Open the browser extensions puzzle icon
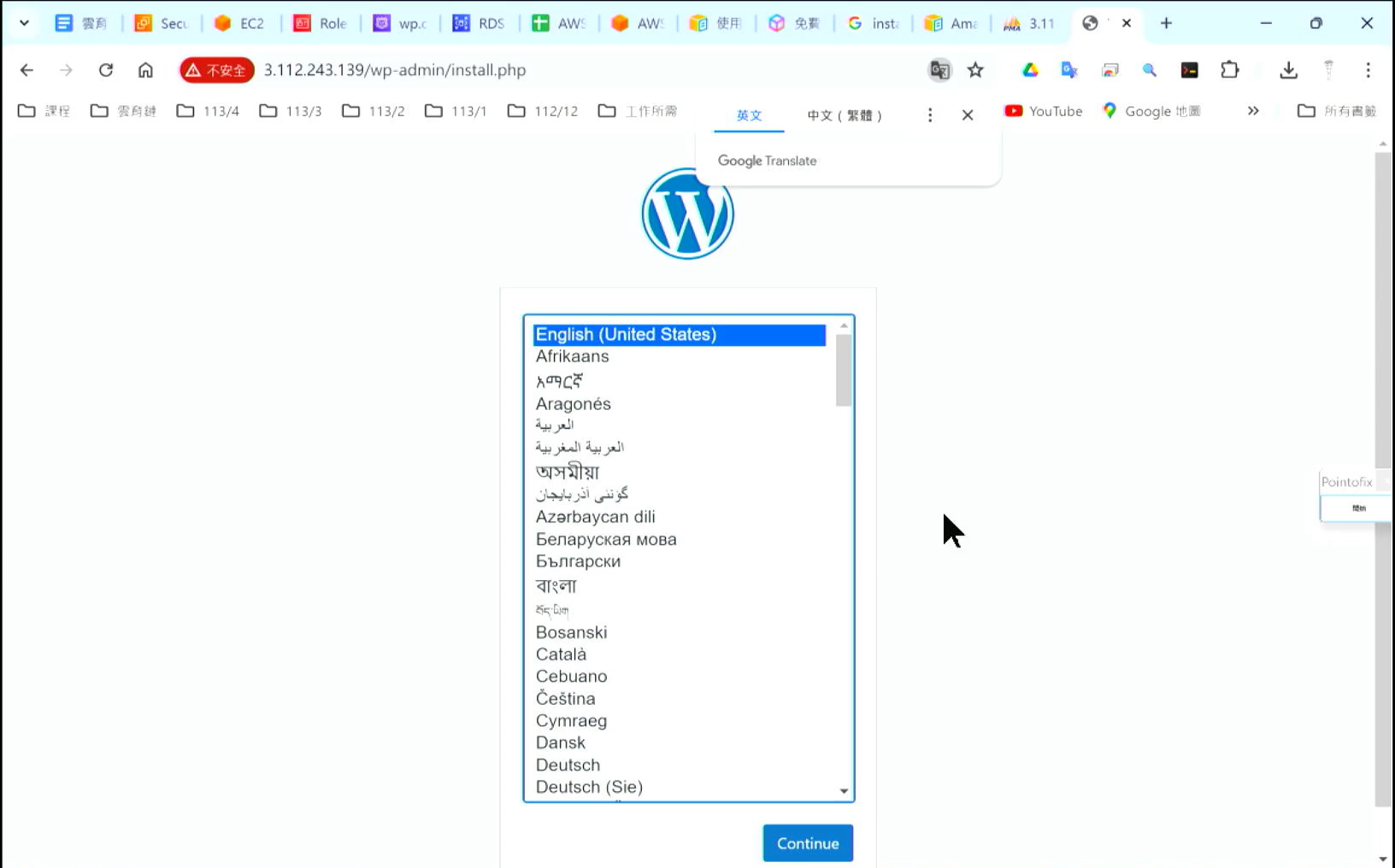The image size is (1395, 868). click(x=1229, y=70)
